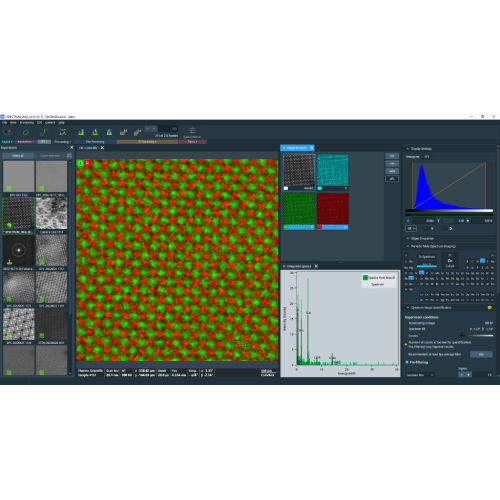Click the red color swatch under red map
The width and height of the screenshot is (500, 500).
pyautogui.click(x=320, y=227)
